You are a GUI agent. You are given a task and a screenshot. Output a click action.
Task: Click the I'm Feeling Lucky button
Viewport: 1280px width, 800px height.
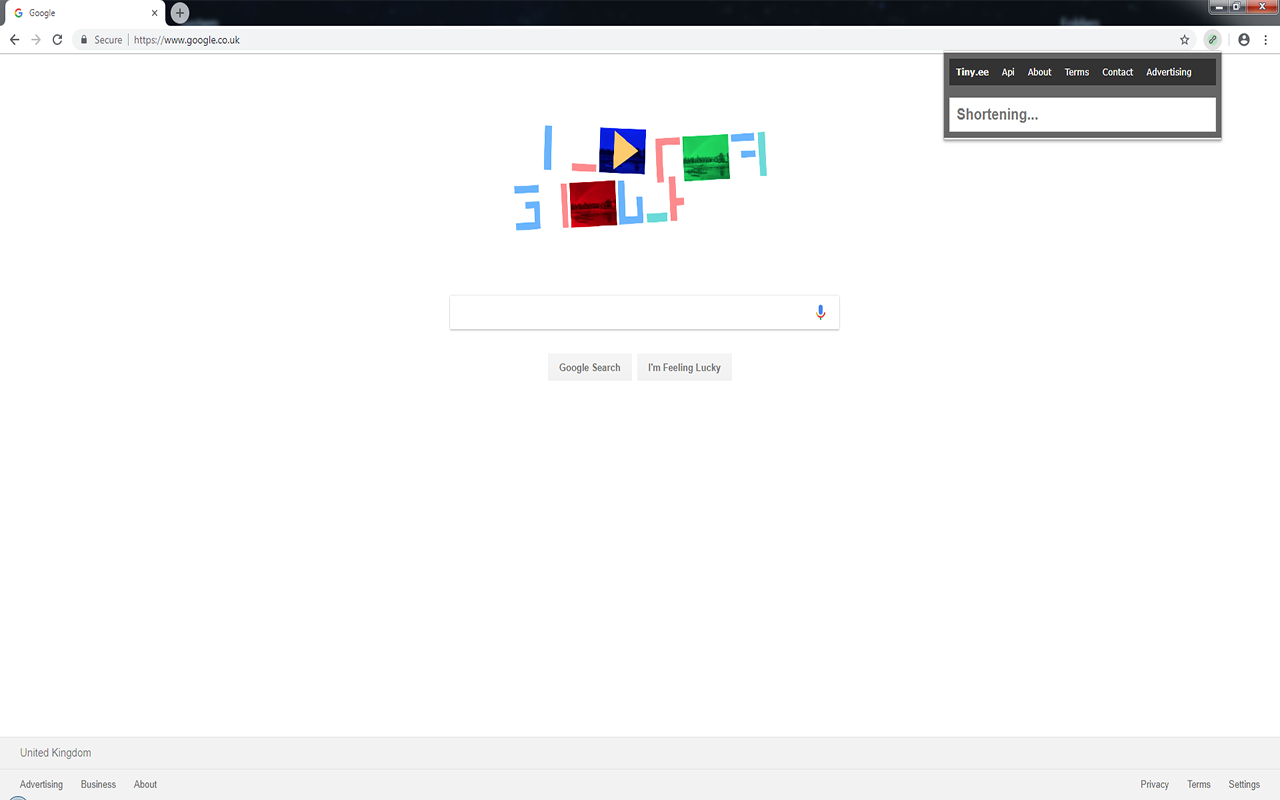point(684,368)
